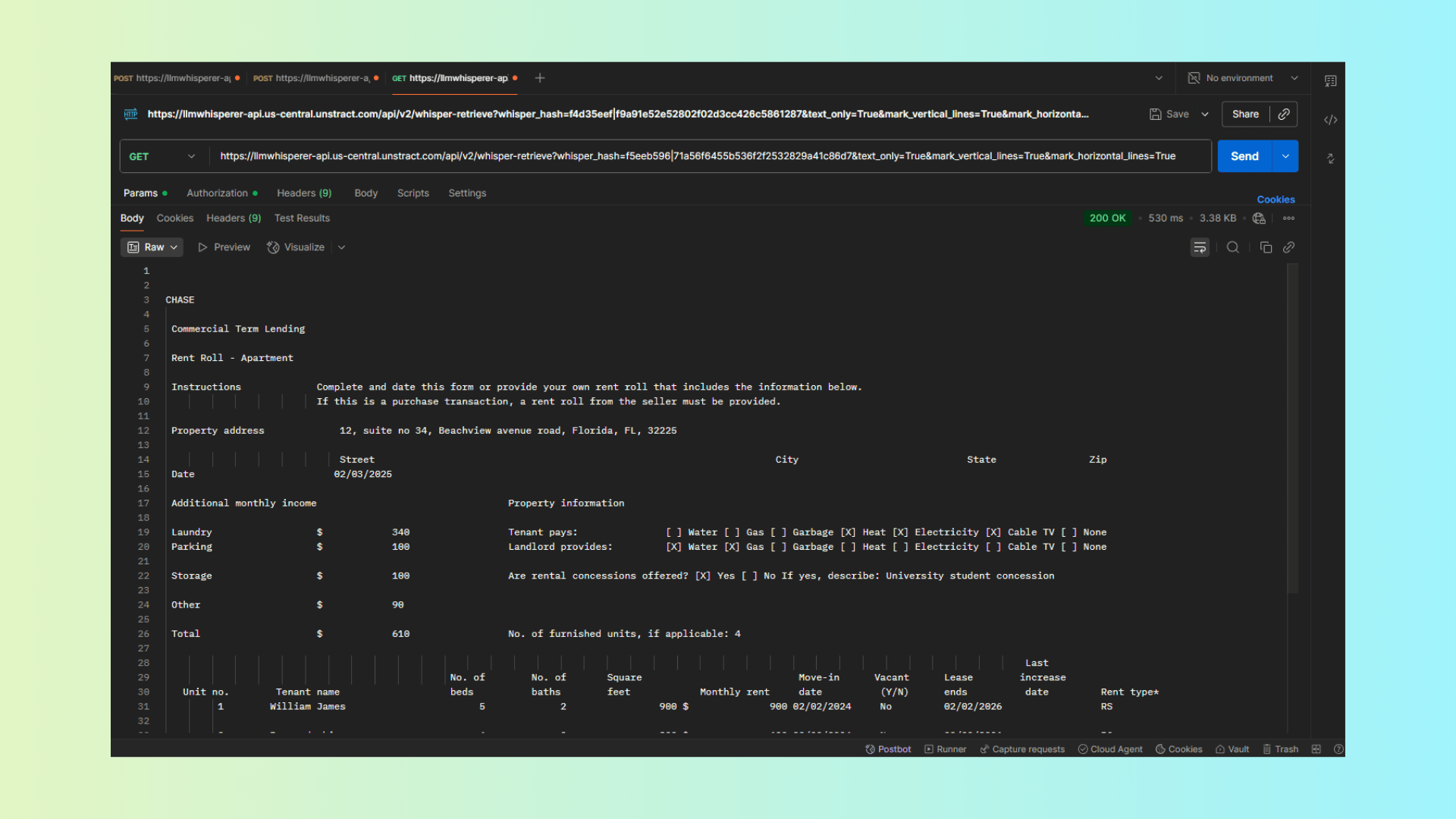Search within the response body
Screen dimensions: 1456x819
pyautogui.click(x=1232, y=247)
